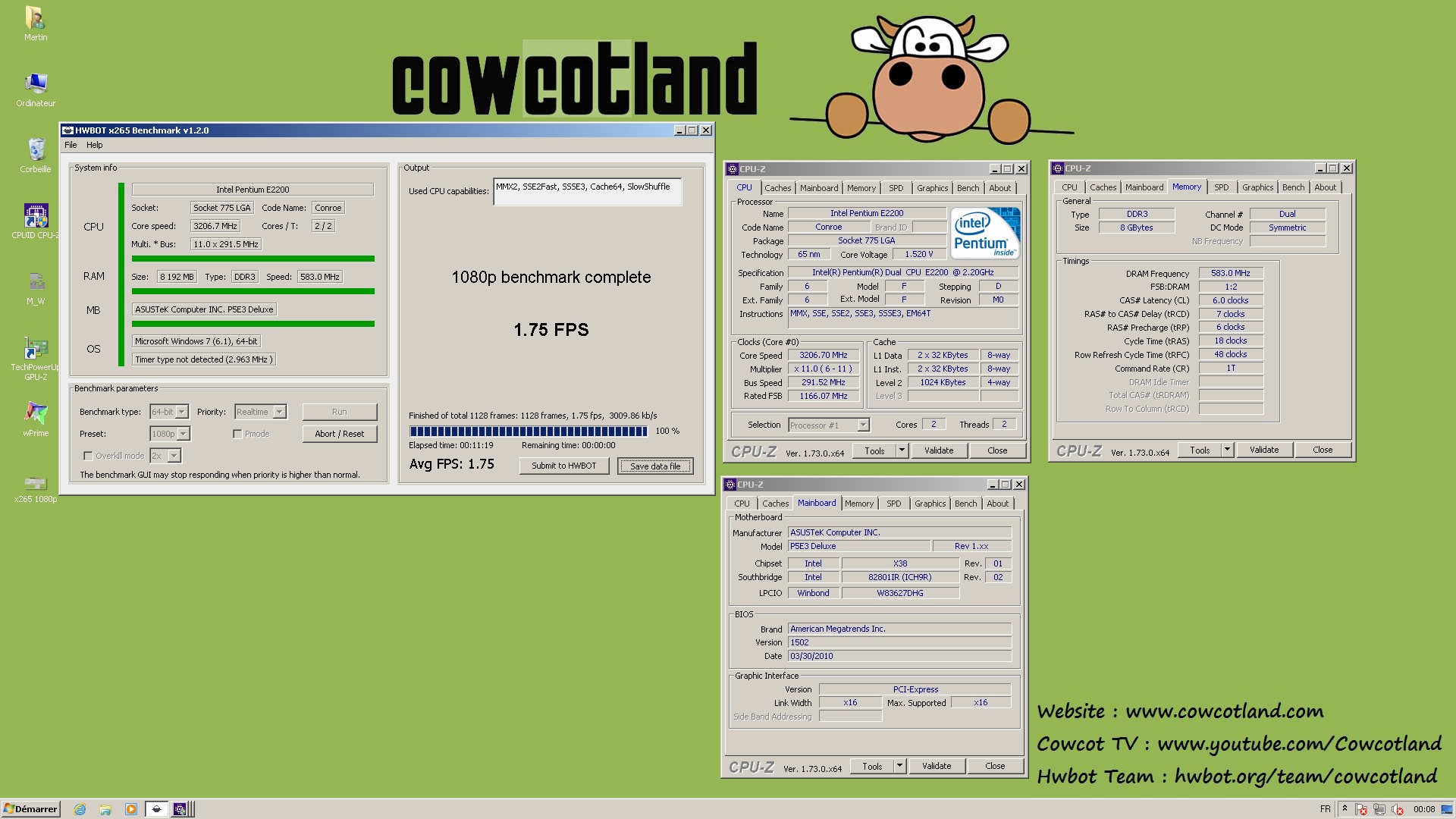Click Tools button in CPU-Z Mainboard window
Viewport: 1456px width, 819px height.
tap(872, 766)
